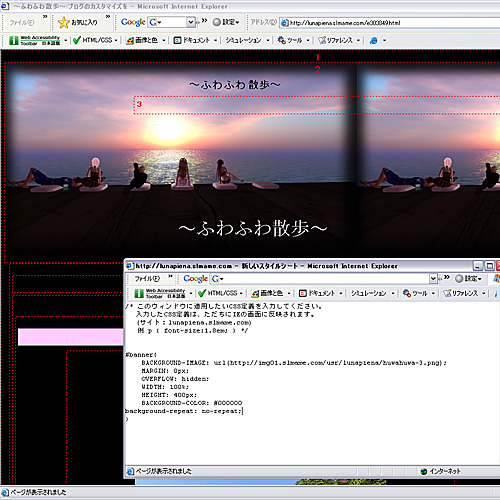The width and height of the screenshot is (500, 500).
Task: Click page icon in main window status bar
Action: tap(5, 492)
